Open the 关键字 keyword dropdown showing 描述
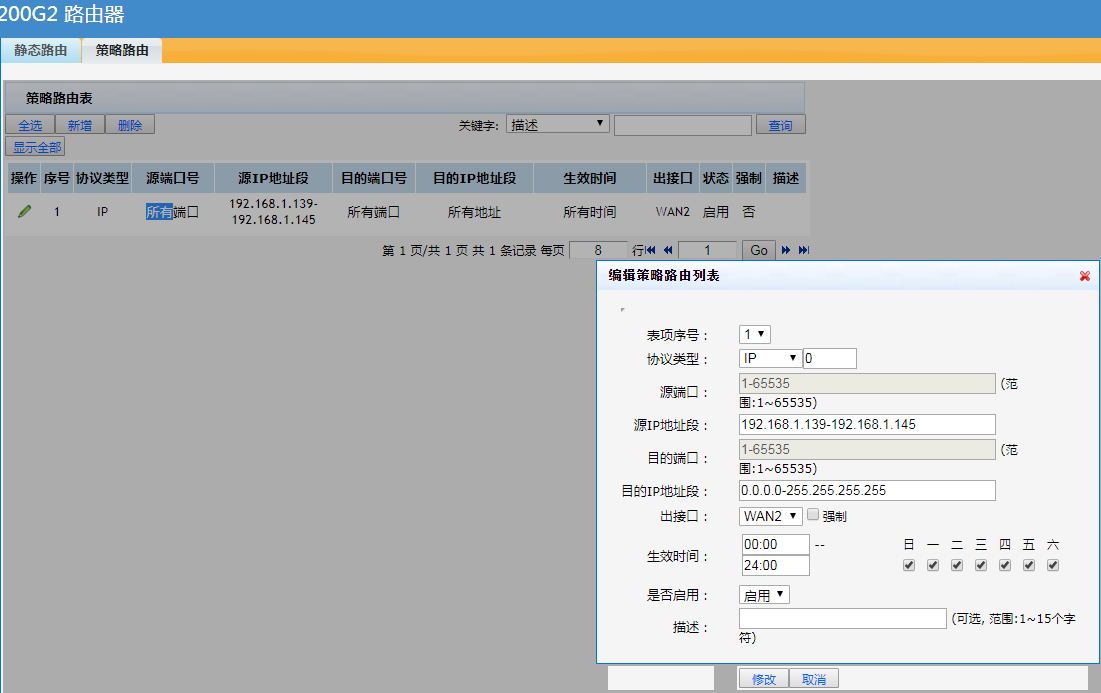Screen dimensions: 1101x693 click(557, 123)
